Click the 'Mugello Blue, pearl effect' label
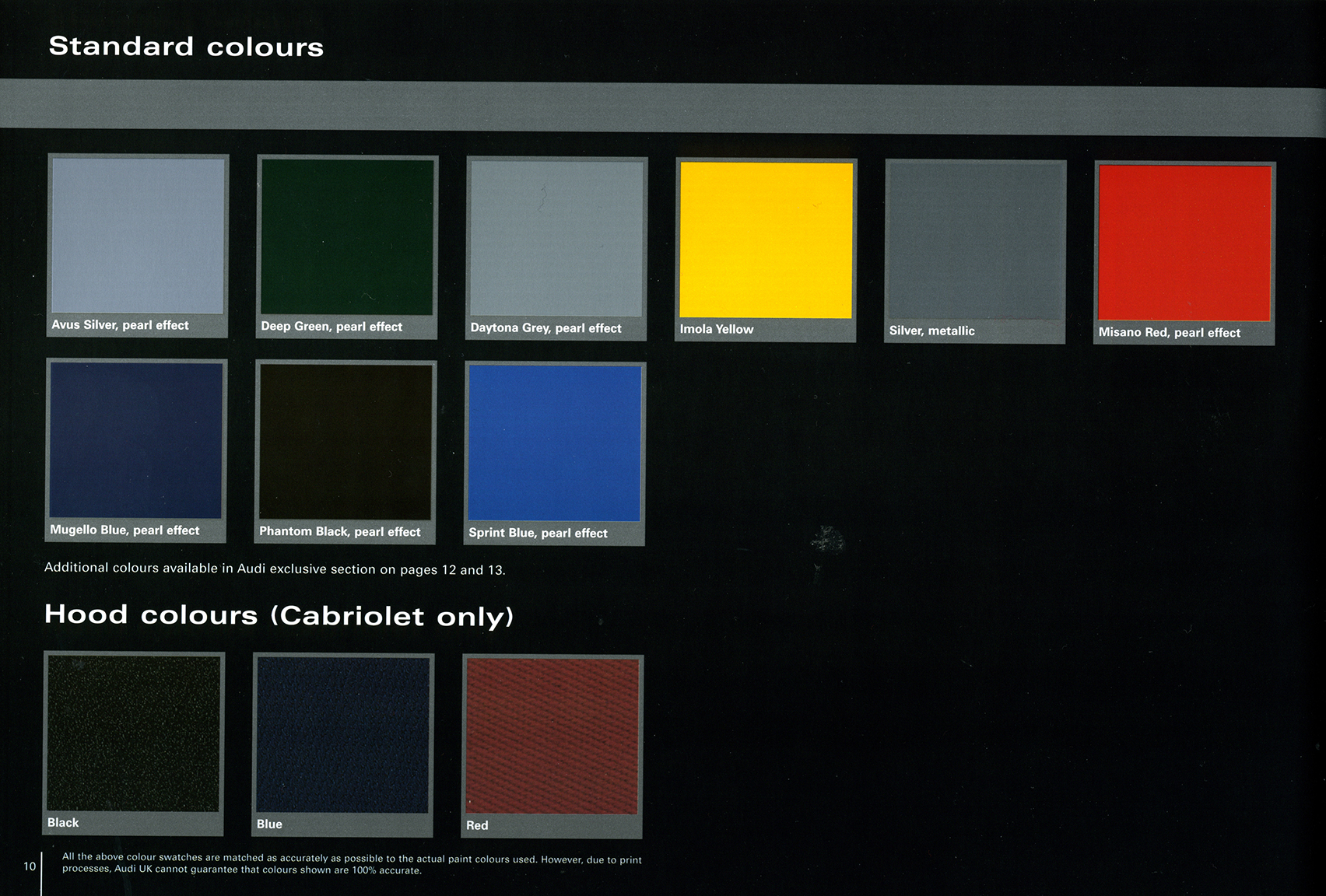Screen dimensions: 1326x896 (x=125, y=530)
